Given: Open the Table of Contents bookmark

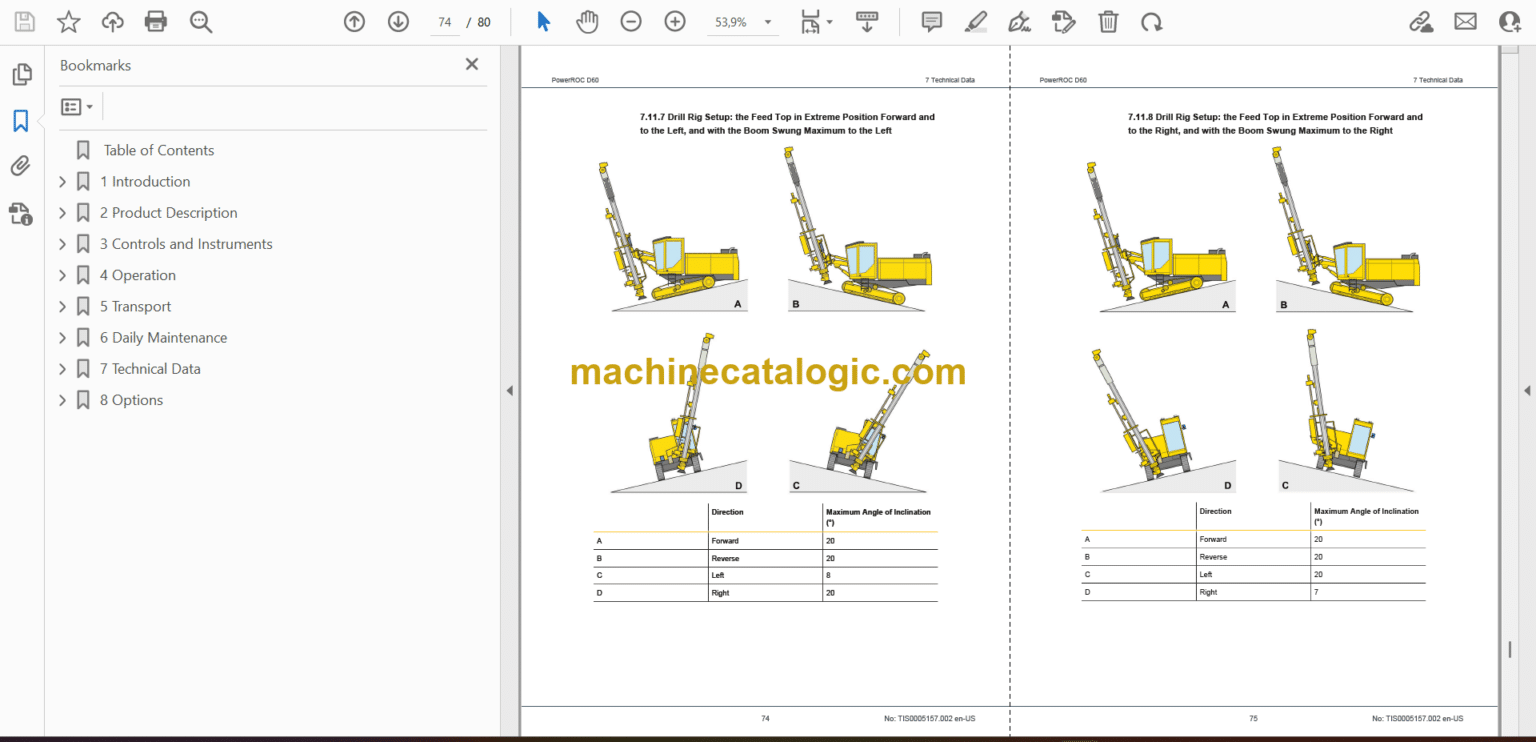Looking at the screenshot, I should [x=159, y=150].
